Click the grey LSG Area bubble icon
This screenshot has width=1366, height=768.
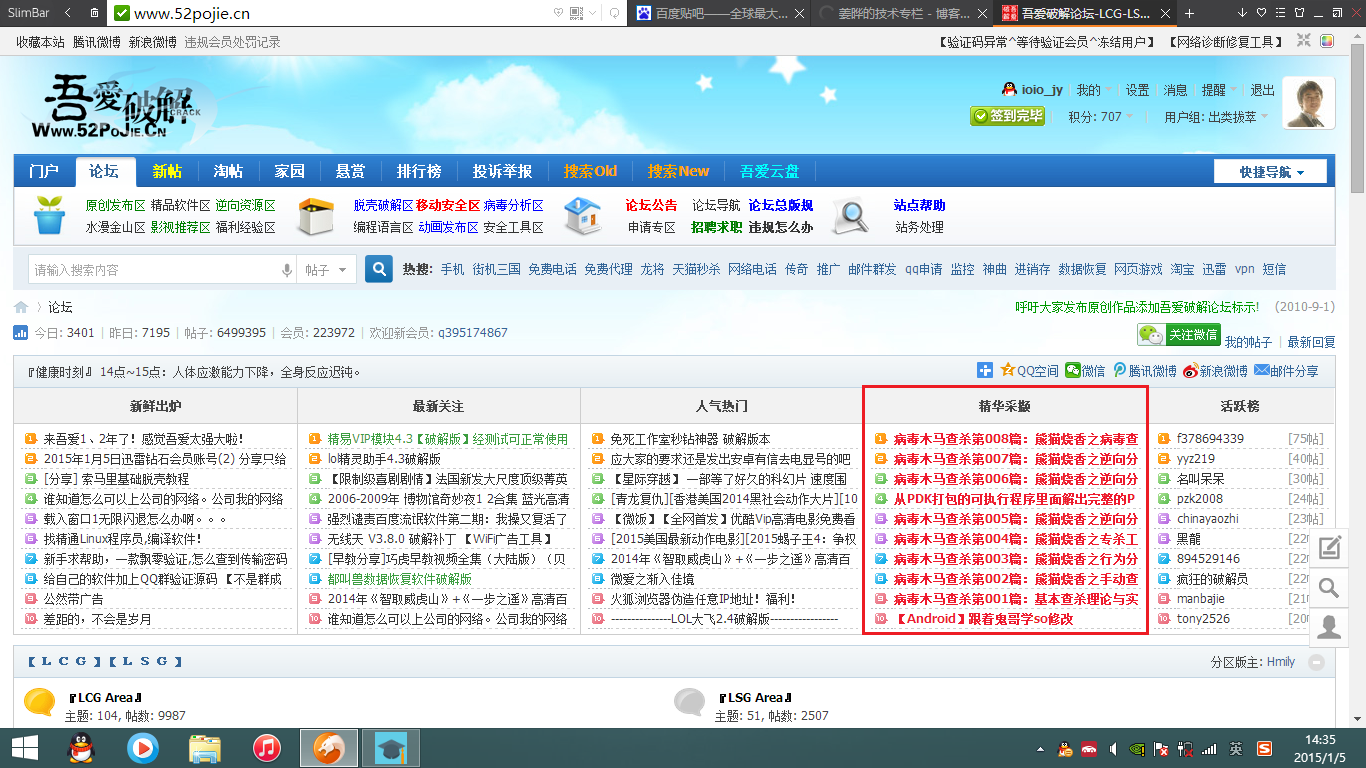pos(690,701)
